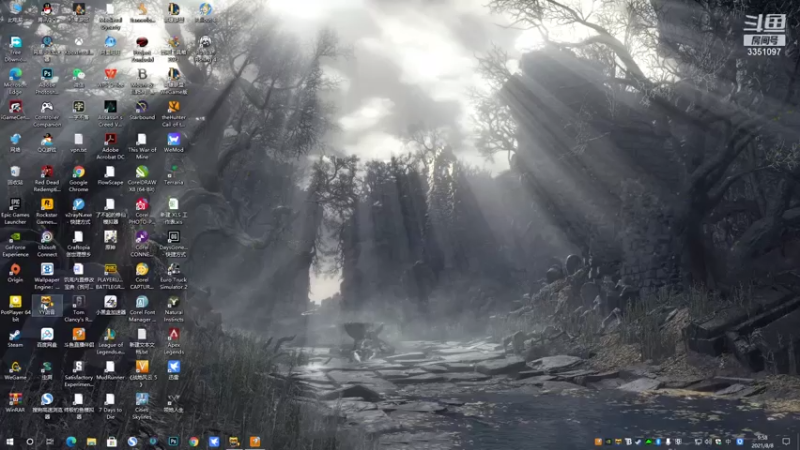
Task: Click the Cortana circle in taskbar
Action: point(30,441)
